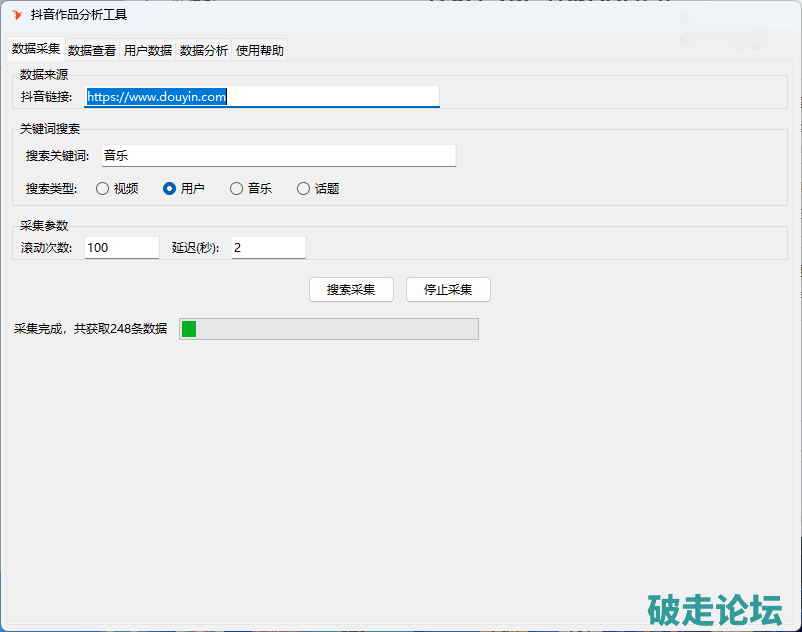Click the app logo icon in title bar

coord(16,15)
